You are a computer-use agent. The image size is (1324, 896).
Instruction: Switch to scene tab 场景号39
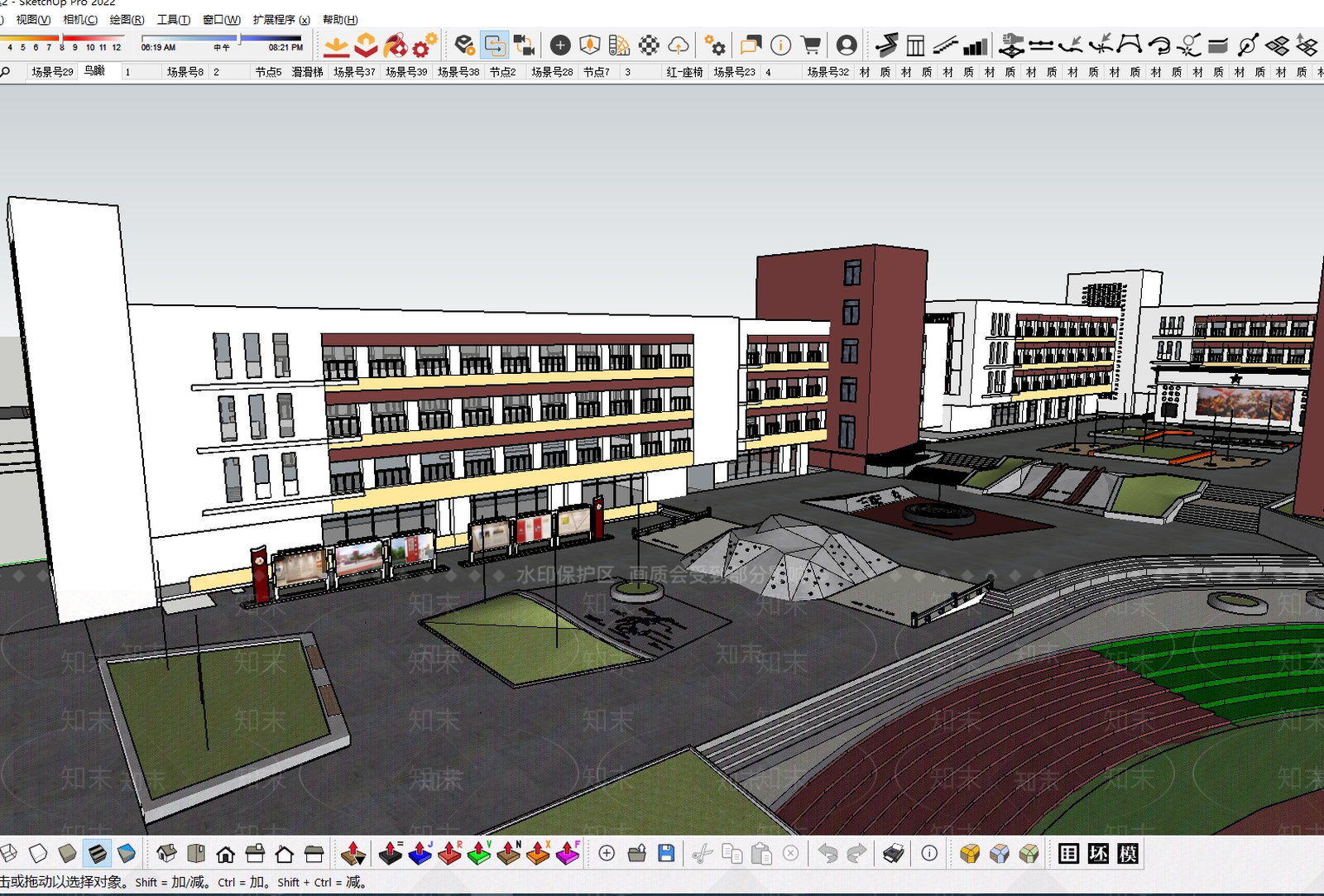pyautogui.click(x=406, y=72)
